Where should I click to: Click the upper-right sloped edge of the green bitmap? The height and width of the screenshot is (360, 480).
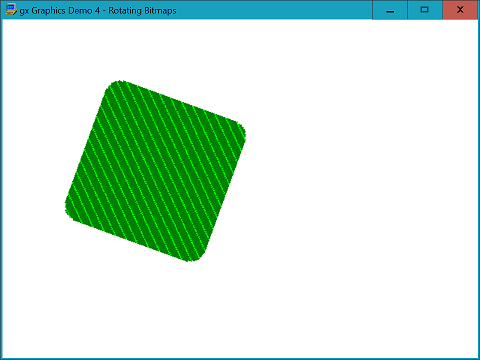click(x=180, y=102)
